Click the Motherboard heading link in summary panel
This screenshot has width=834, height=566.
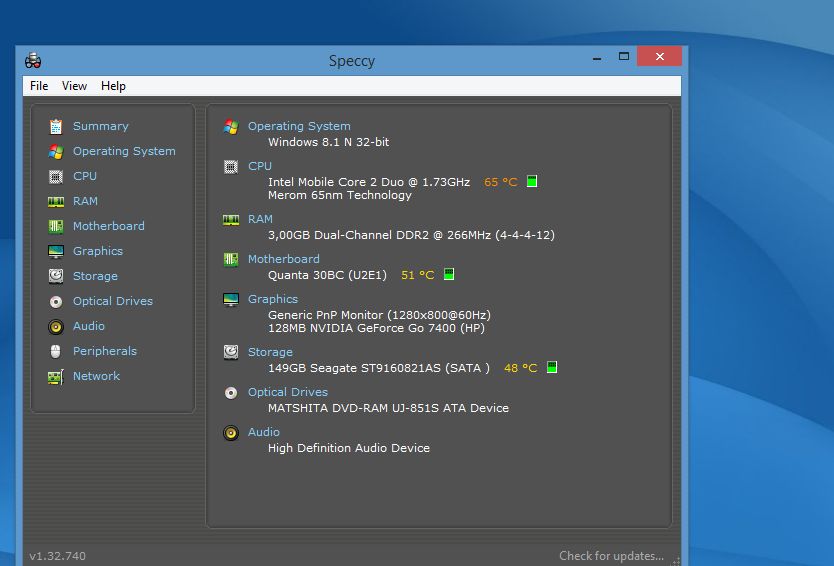click(x=283, y=259)
